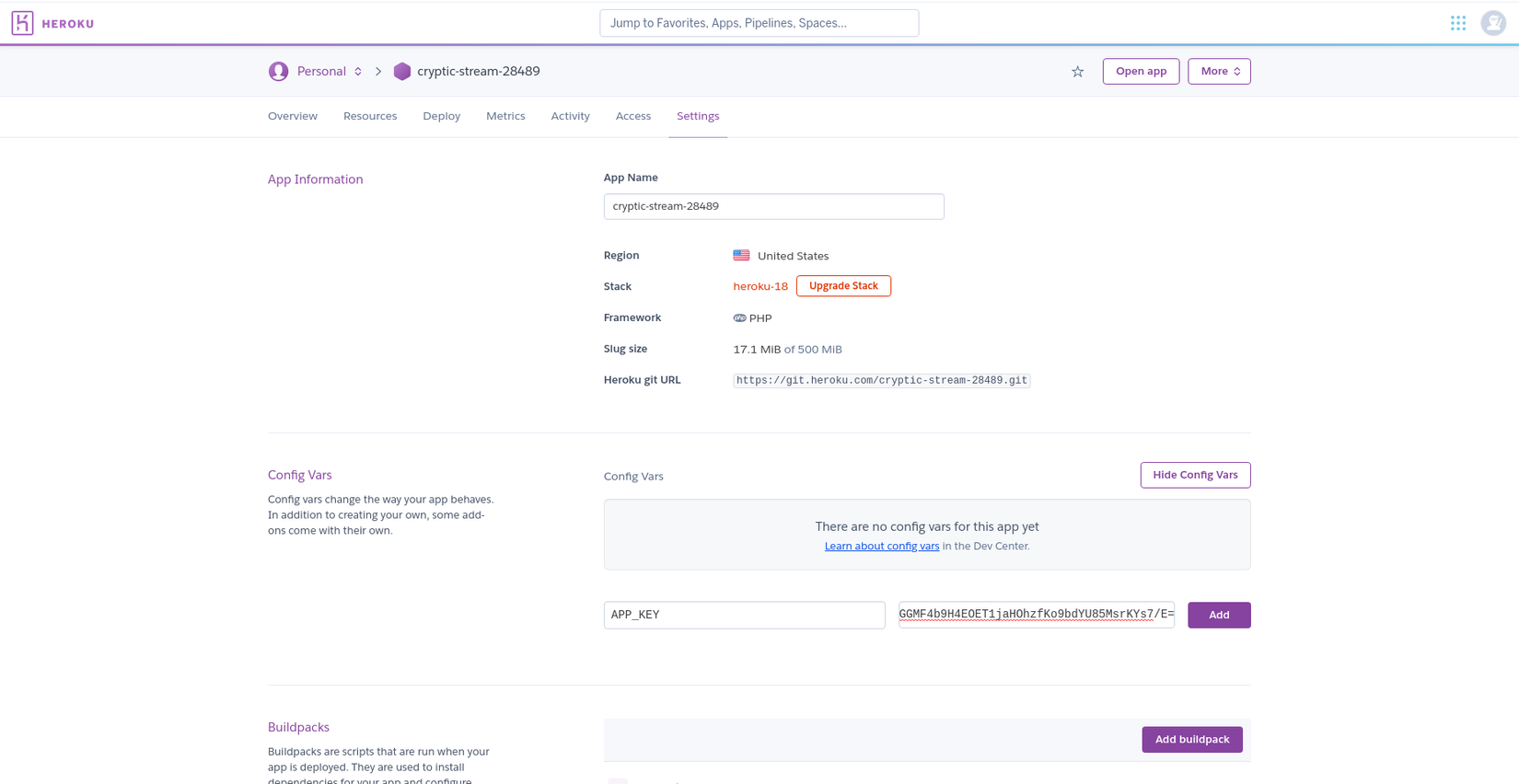Click the App Name text field
The height and width of the screenshot is (784, 1519).
coord(773,206)
